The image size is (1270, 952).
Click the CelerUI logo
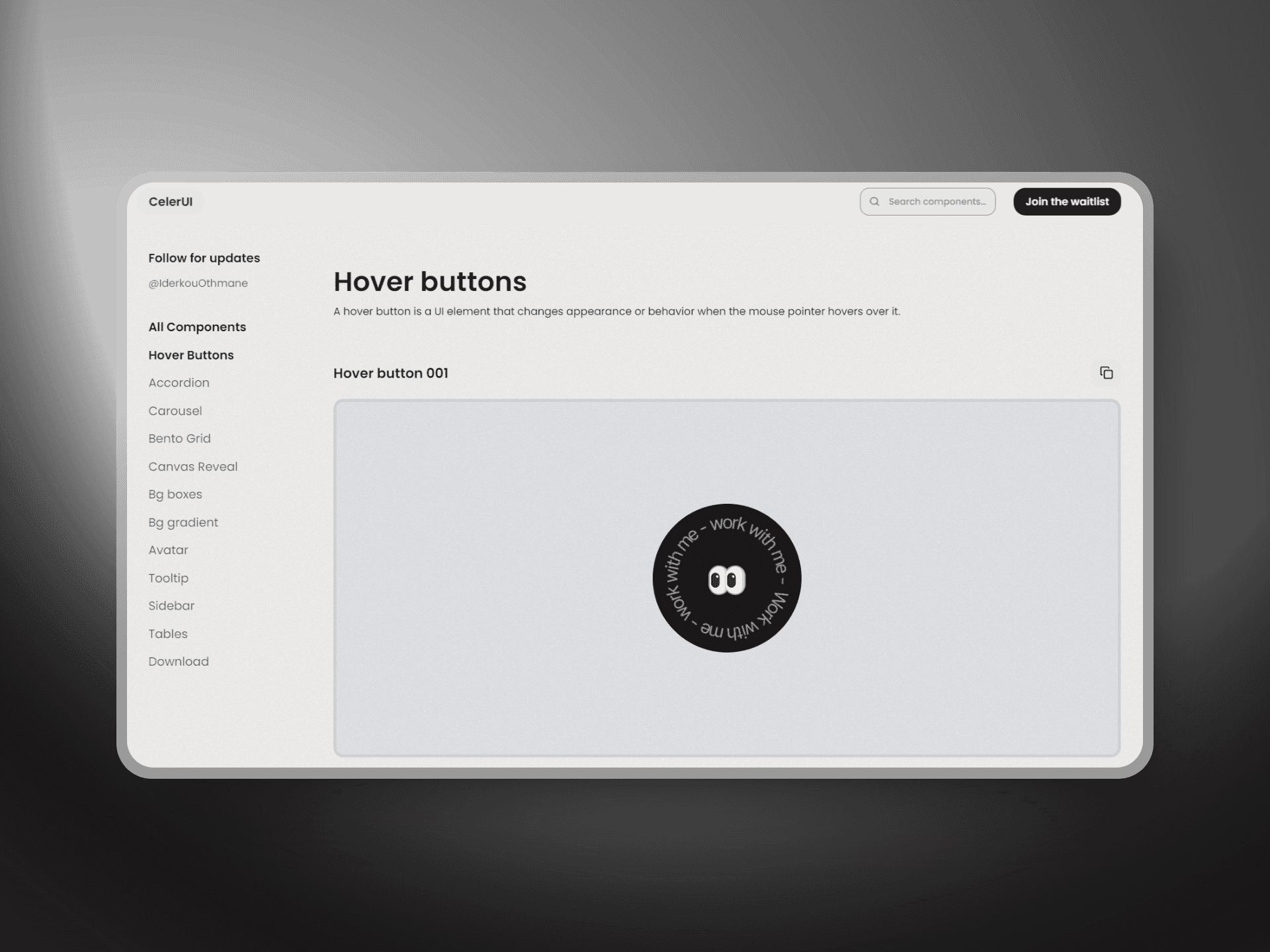[171, 202]
